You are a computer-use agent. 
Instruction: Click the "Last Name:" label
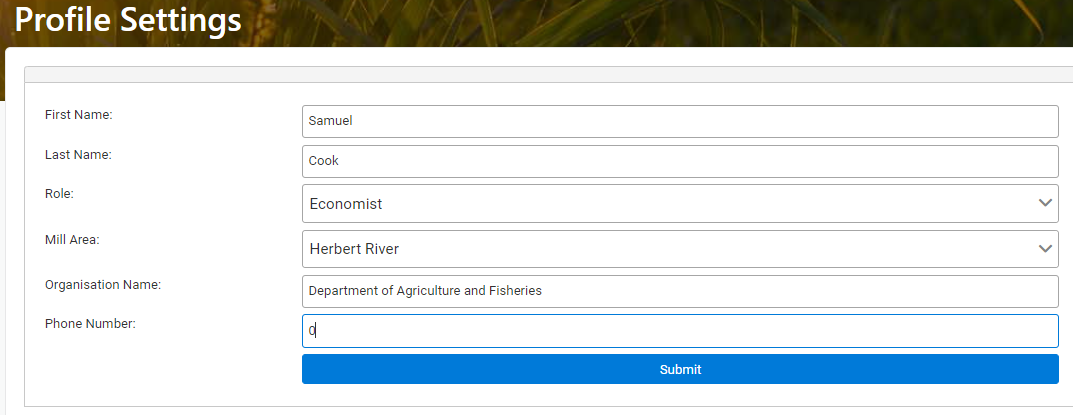coord(78,155)
